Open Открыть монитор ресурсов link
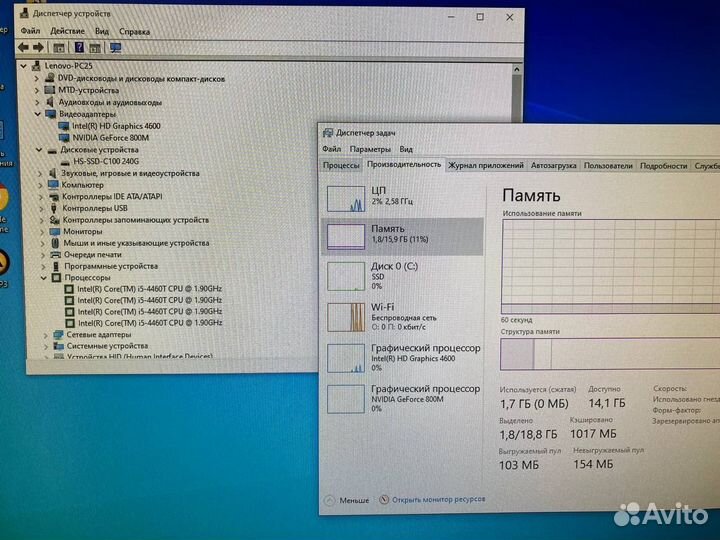 pyautogui.click(x=433, y=499)
